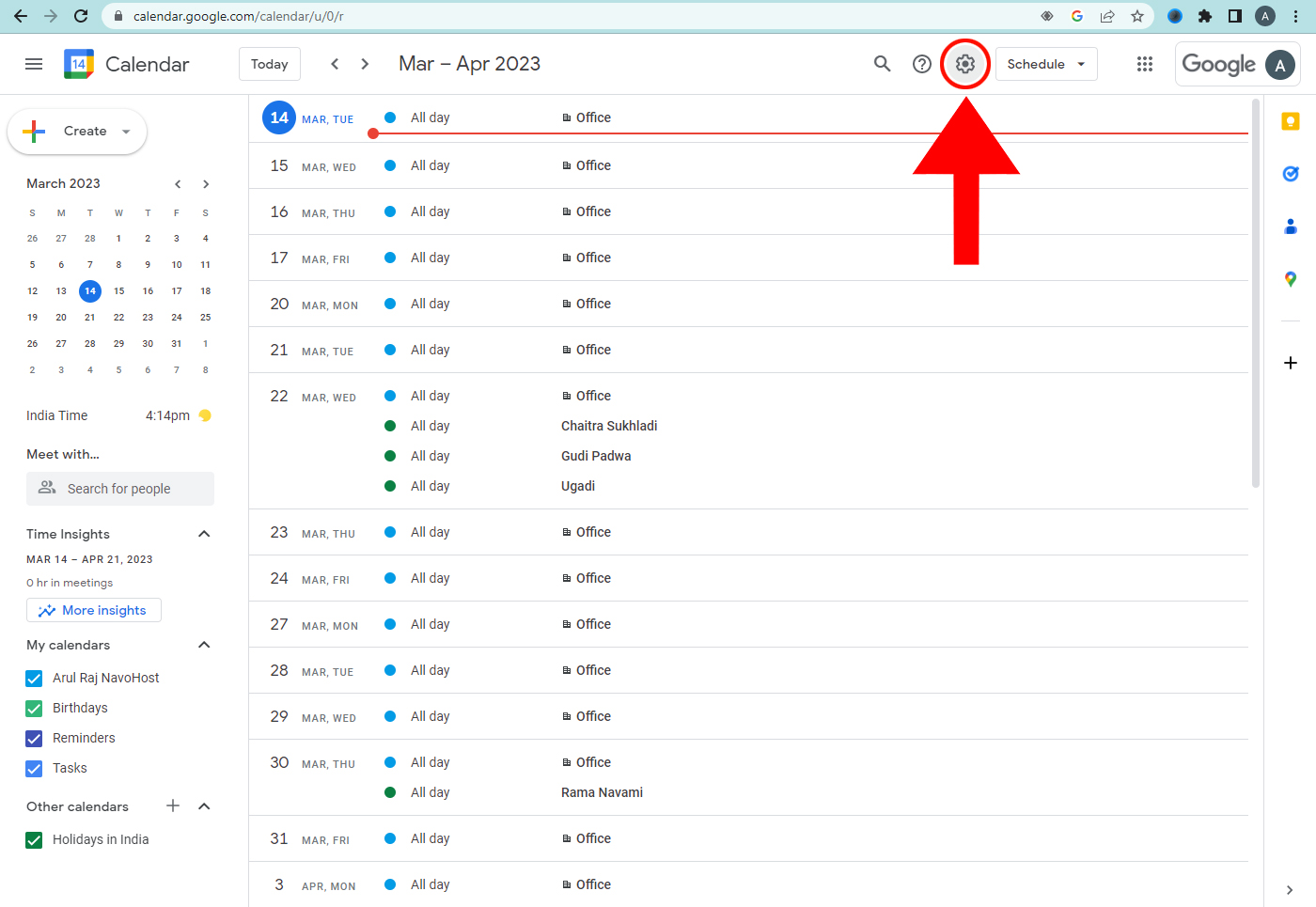Click the search magnifier icon
Viewport: 1316px width, 907px height.
pos(882,64)
